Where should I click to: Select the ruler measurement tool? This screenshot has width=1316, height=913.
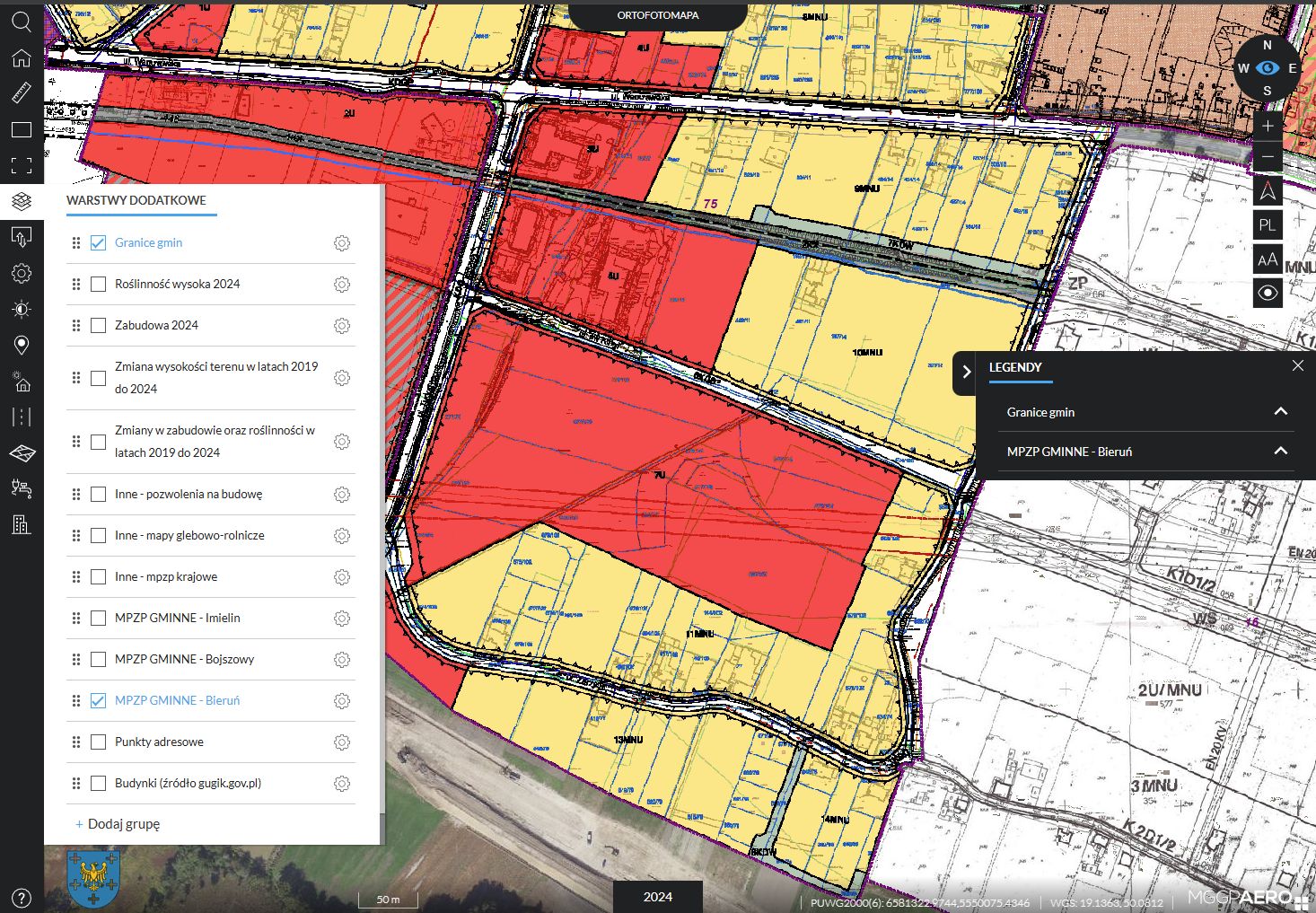pos(22,92)
